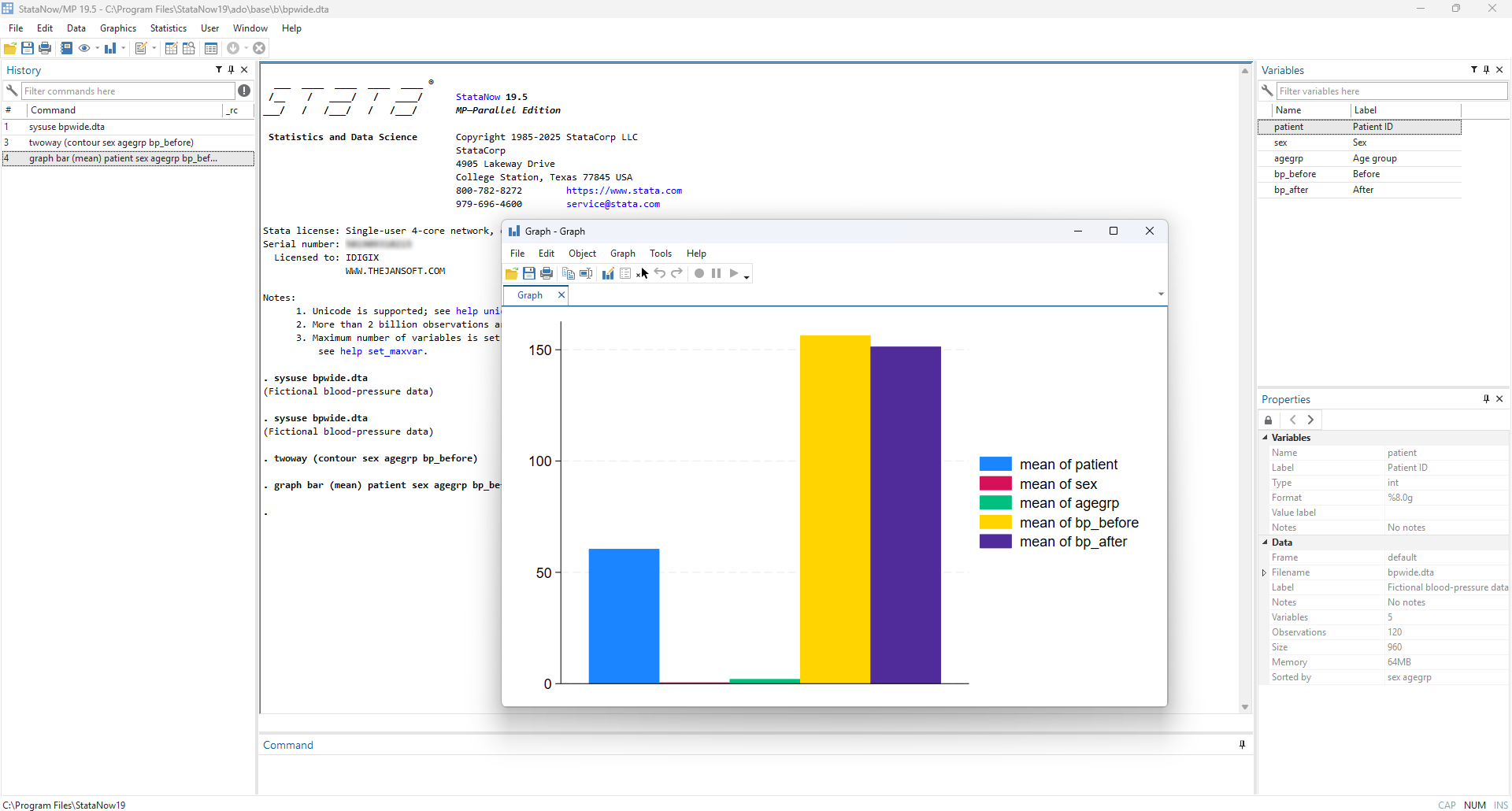Toggle the Properties lock icon
The width and height of the screenshot is (1512, 811).
[1269, 420]
